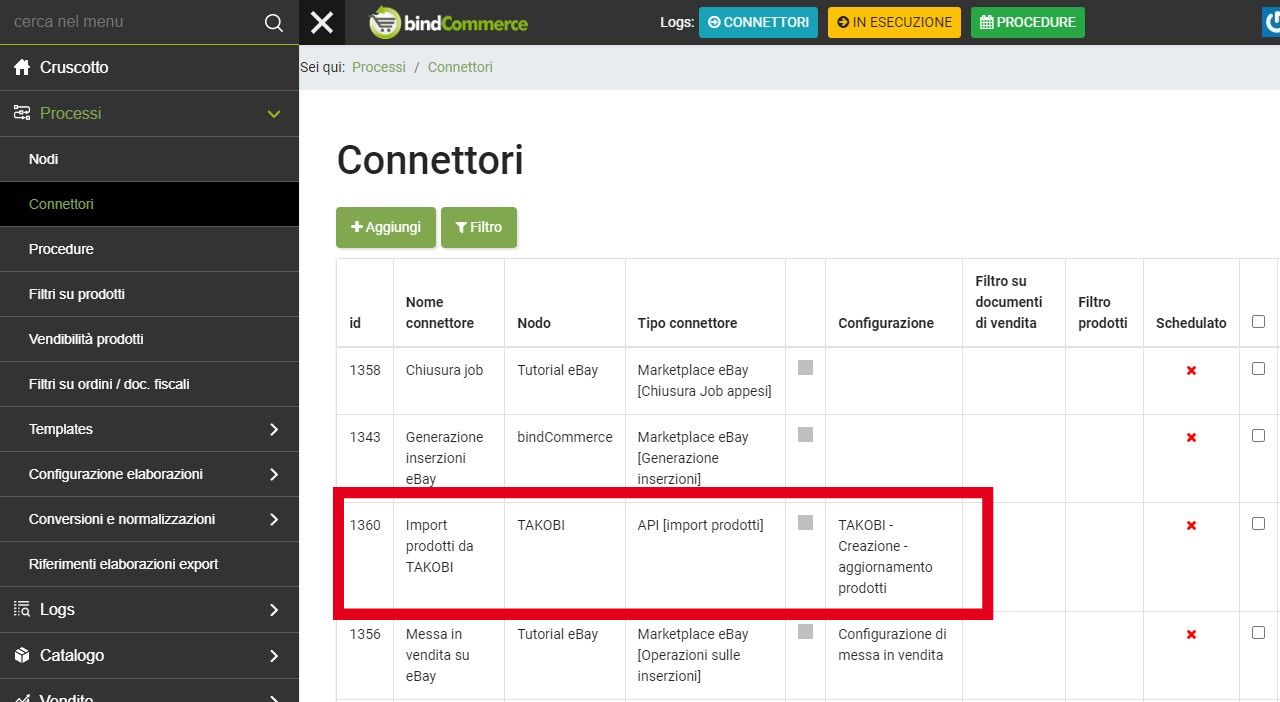This screenshot has height=702, width=1280.
Task: Open the Procedure menu item
Action: pos(61,249)
